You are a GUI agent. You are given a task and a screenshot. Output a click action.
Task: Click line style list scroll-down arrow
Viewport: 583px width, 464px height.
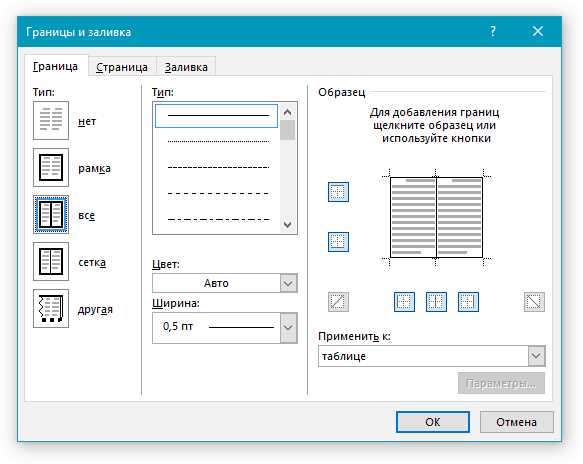tap(287, 225)
